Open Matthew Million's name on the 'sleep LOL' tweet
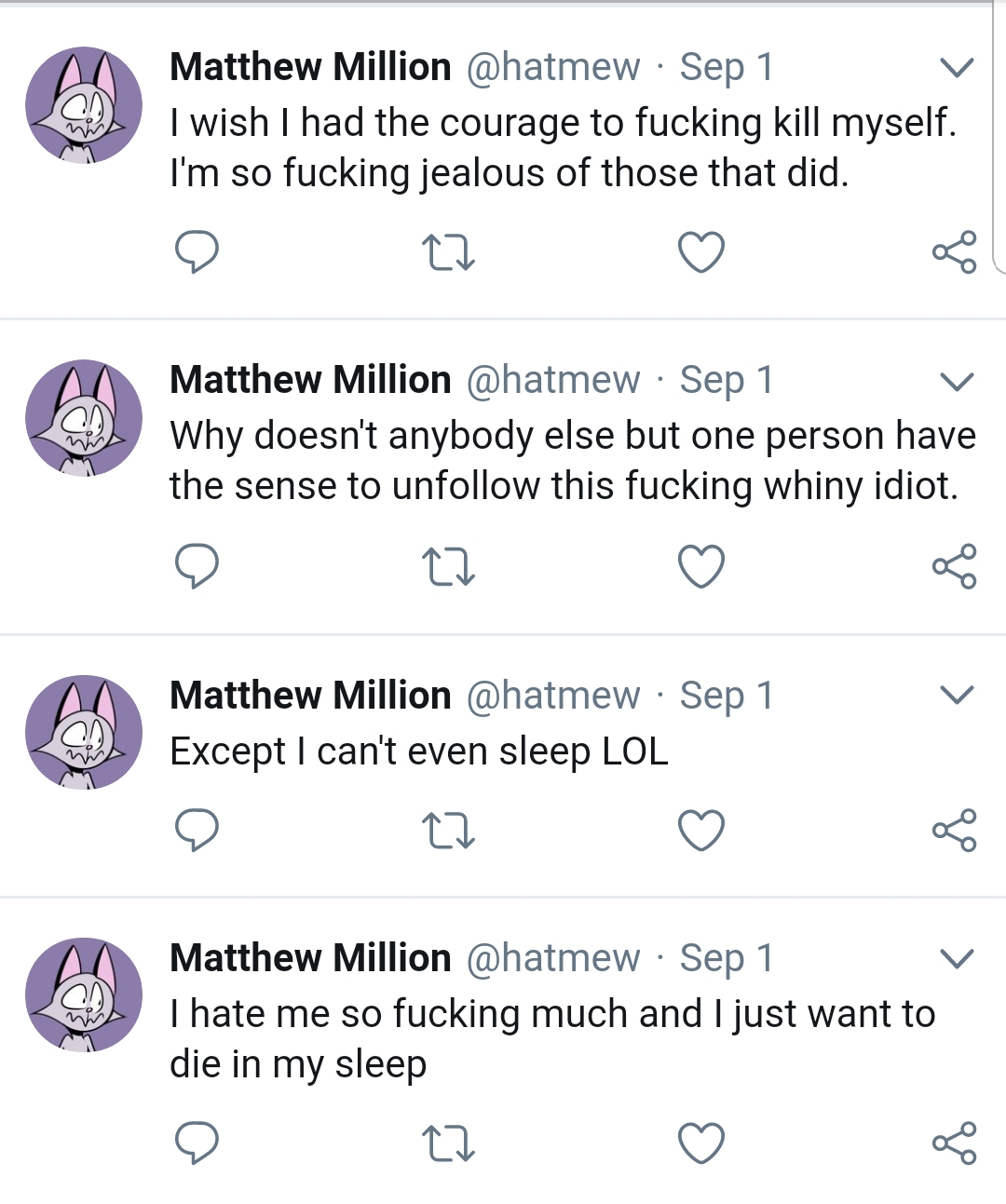The image size is (1006, 1204). coord(310,695)
